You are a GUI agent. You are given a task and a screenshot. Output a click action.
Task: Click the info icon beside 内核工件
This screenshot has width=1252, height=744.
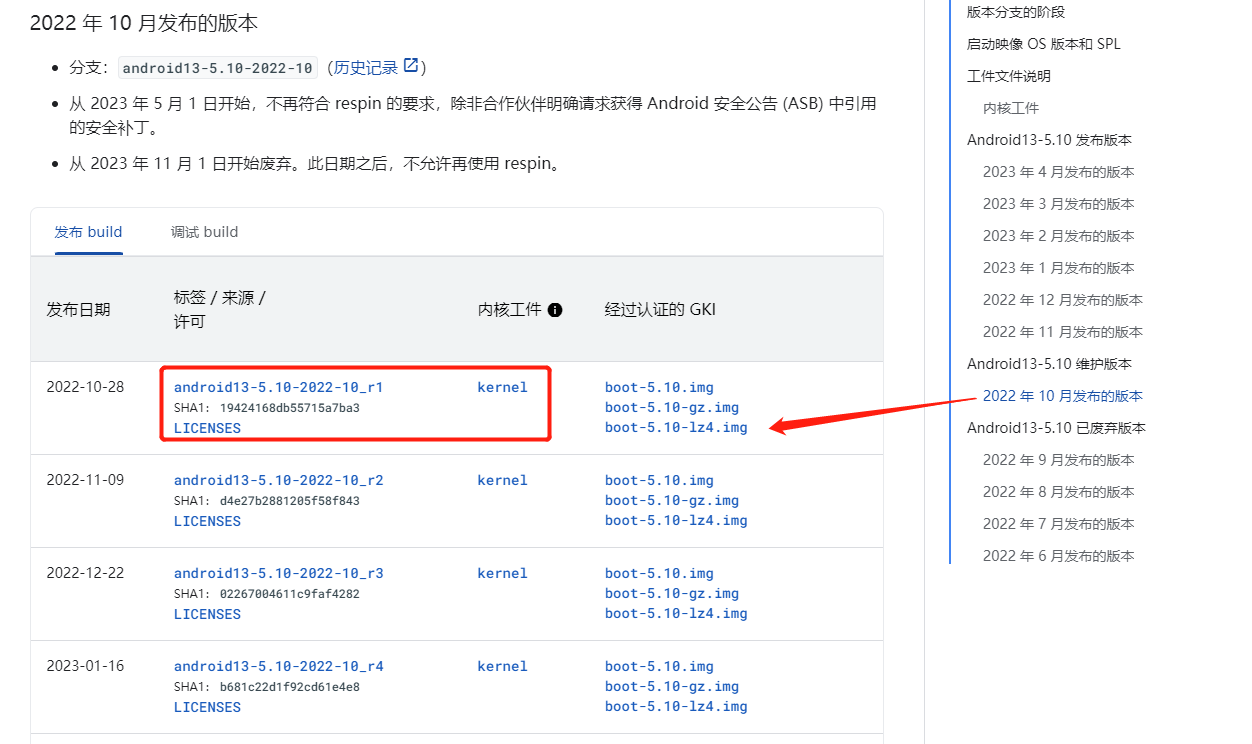[x=555, y=310]
